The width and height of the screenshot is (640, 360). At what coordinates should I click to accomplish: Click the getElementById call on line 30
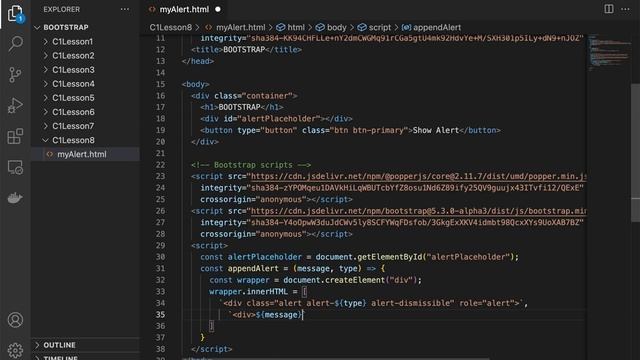[390, 257]
